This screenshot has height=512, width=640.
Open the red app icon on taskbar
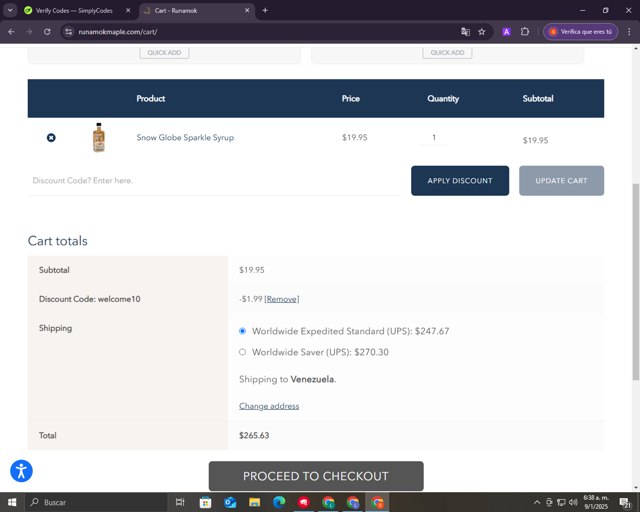[x=304, y=502]
